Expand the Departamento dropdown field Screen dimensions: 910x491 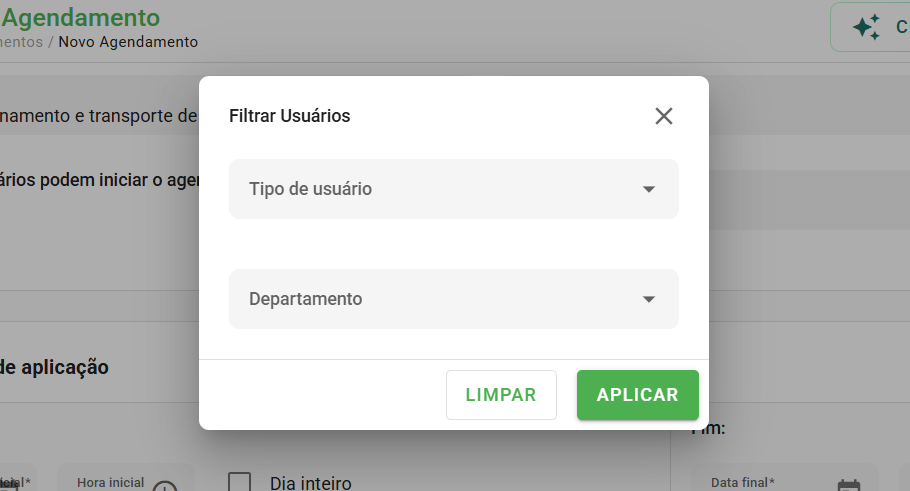pos(454,299)
